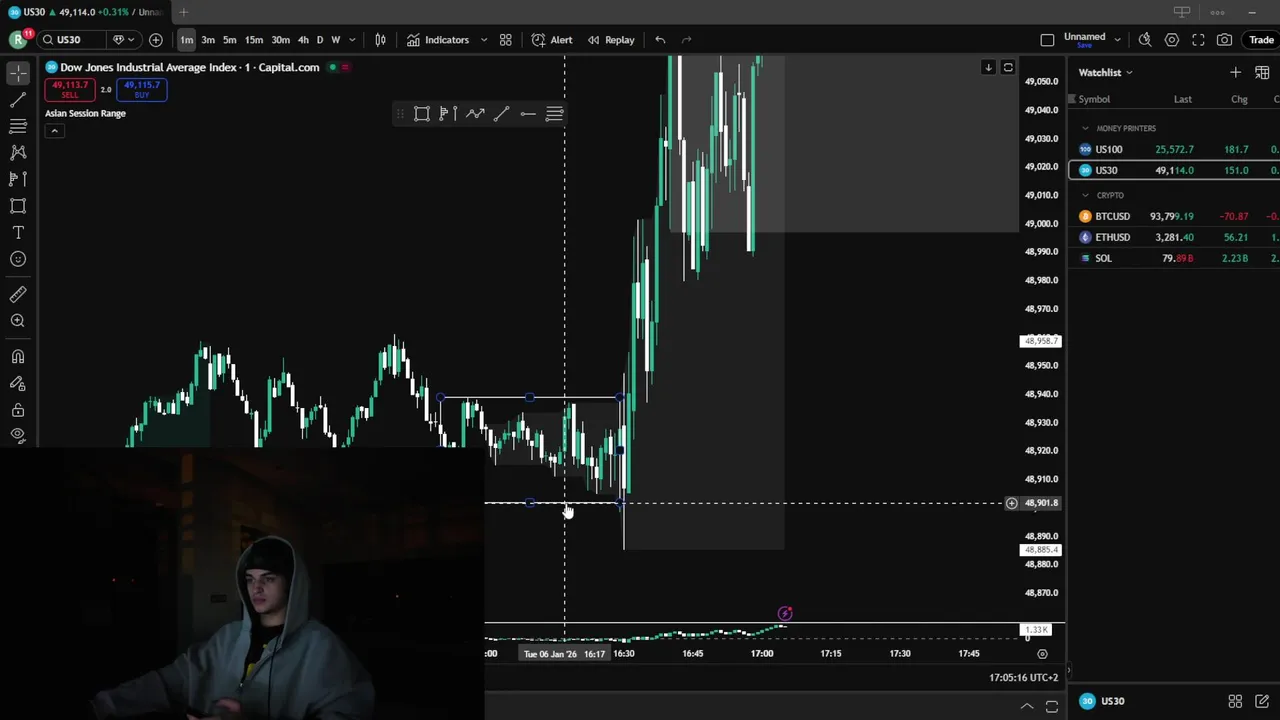Open chart settings hexagon icon
This screenshot has width=1280, height=720.
tap(1172, 40)
